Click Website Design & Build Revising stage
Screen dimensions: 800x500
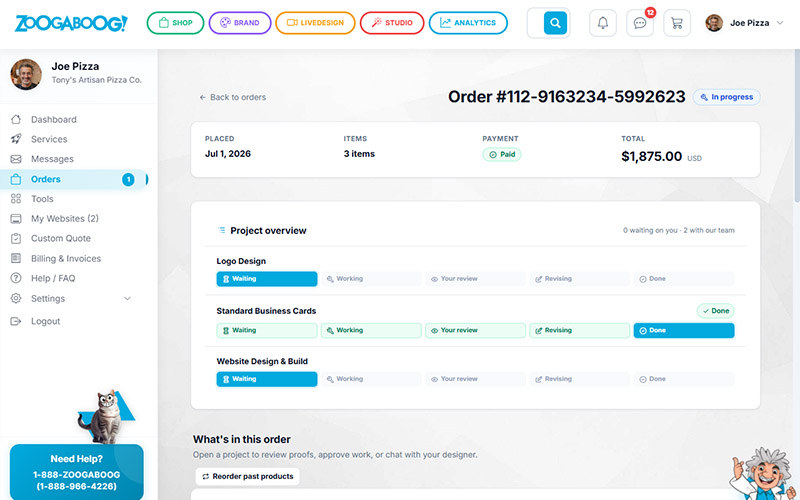pyautogui.click(x=580, y=379)
